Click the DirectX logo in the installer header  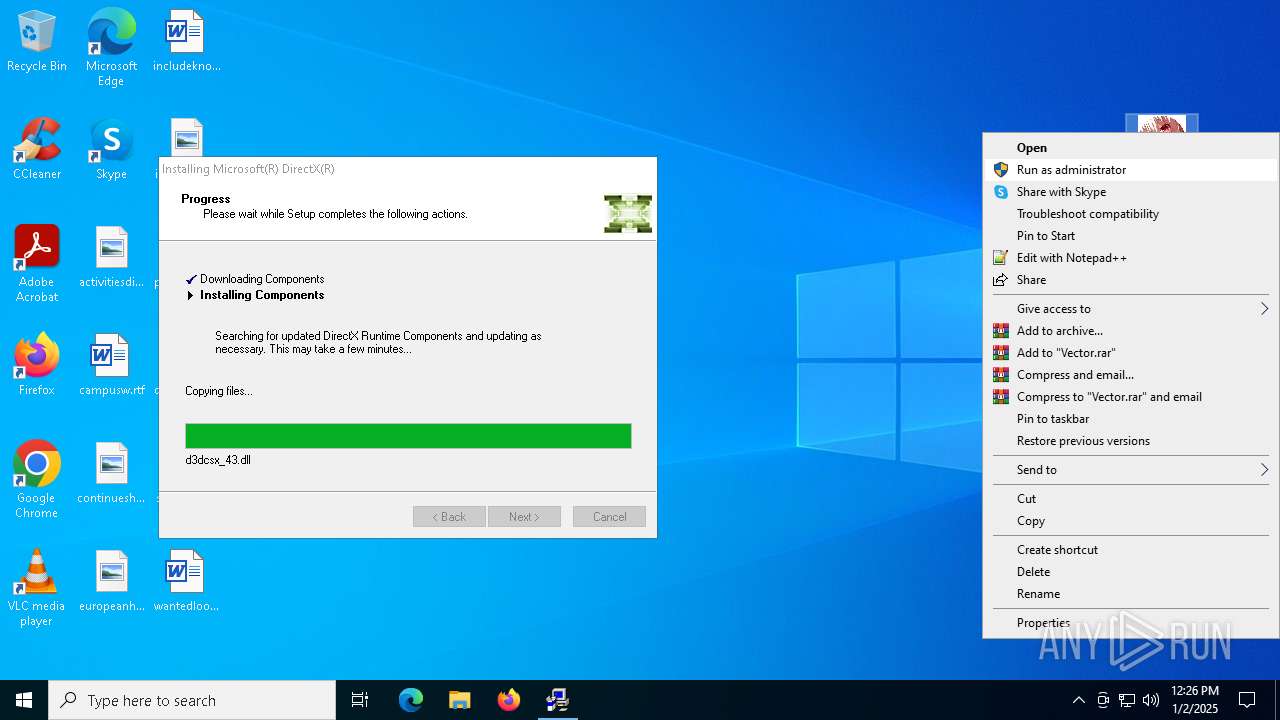tap(628, 214)
